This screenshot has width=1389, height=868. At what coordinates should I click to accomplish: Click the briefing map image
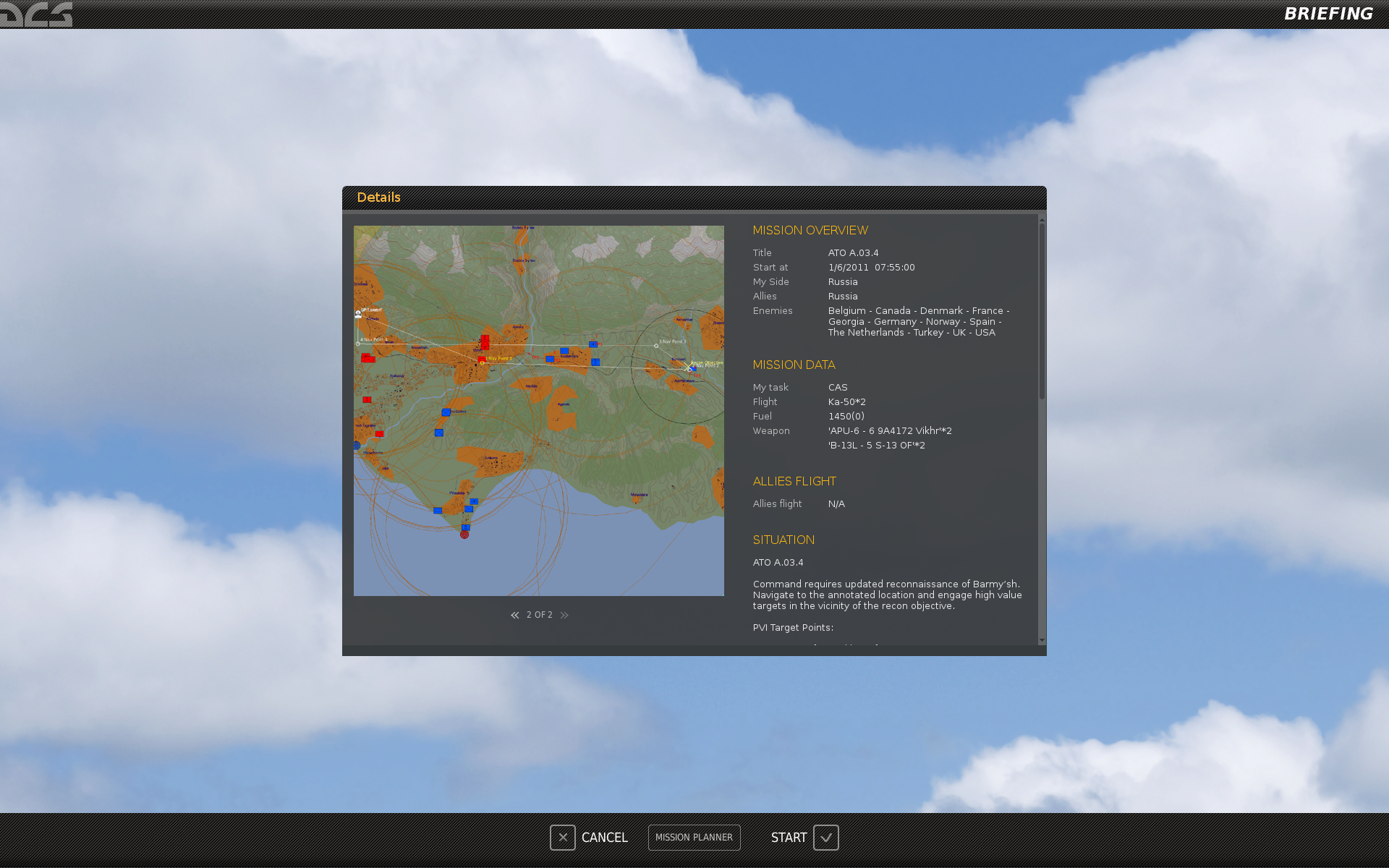tap(538, 411)
